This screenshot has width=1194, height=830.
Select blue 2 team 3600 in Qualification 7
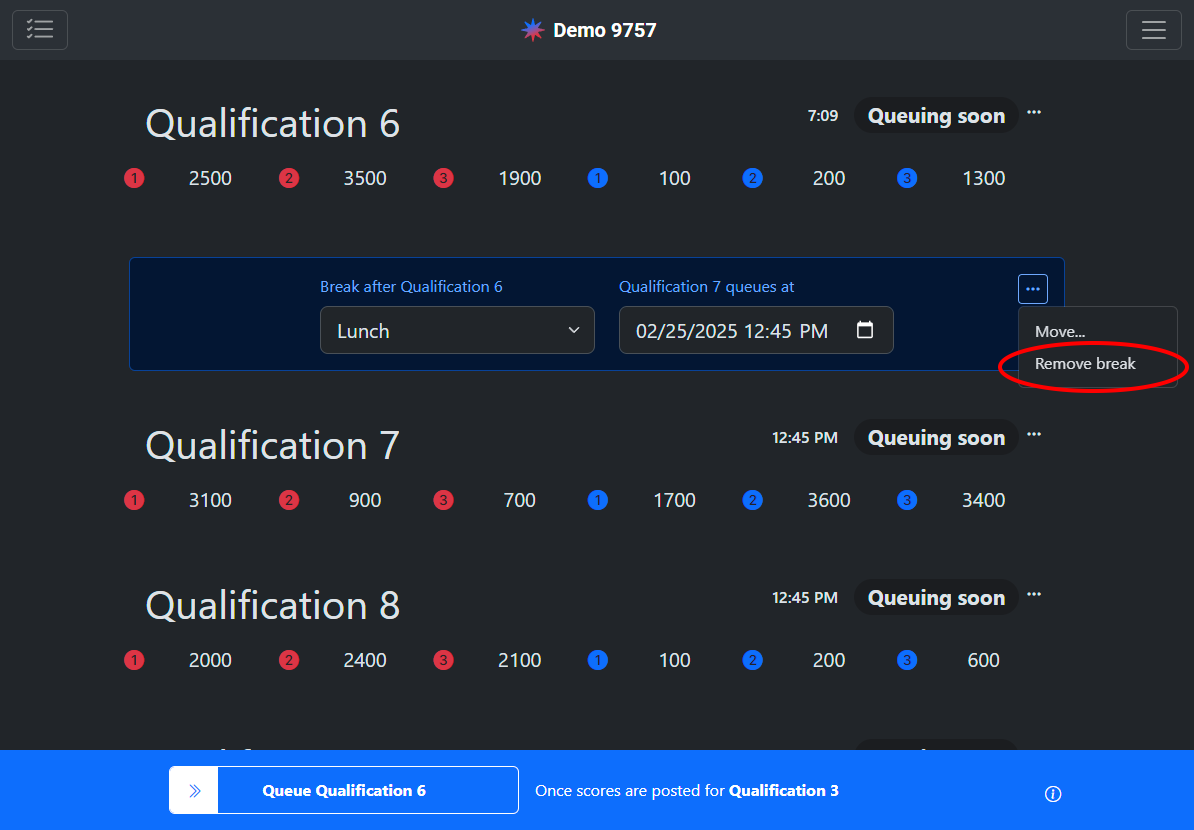[x=829, y=501]
